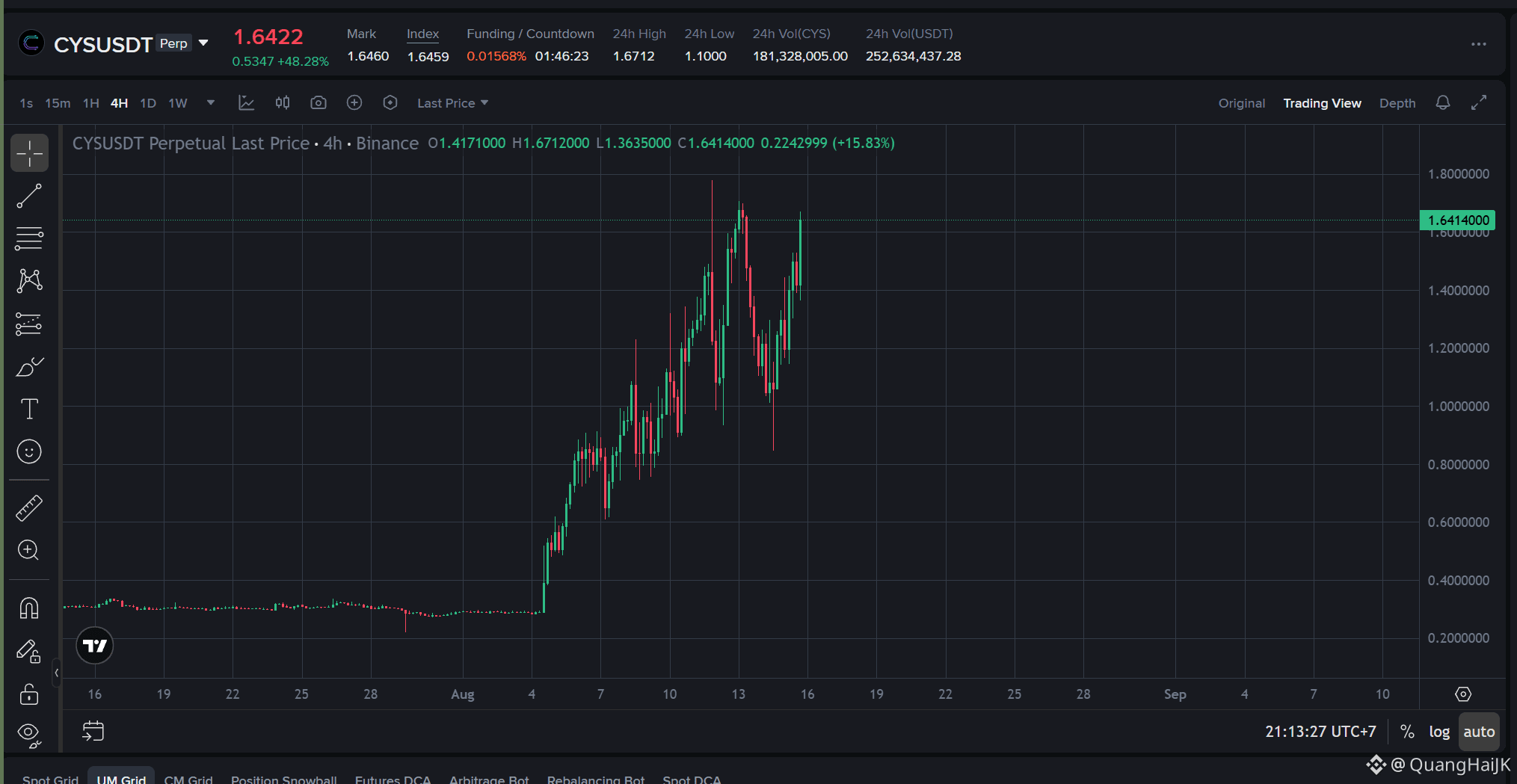Switch to Depth chart view

[x=1397, y=103]
